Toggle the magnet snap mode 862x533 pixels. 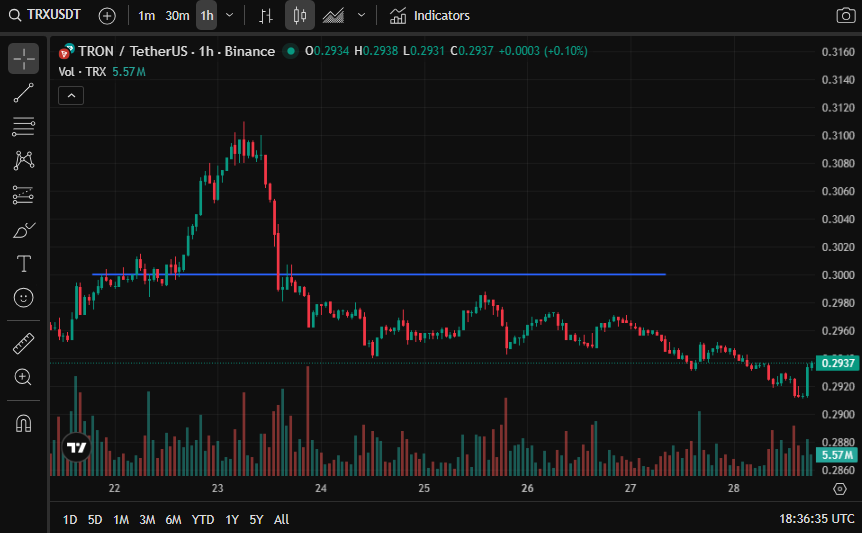click(24, 423)
